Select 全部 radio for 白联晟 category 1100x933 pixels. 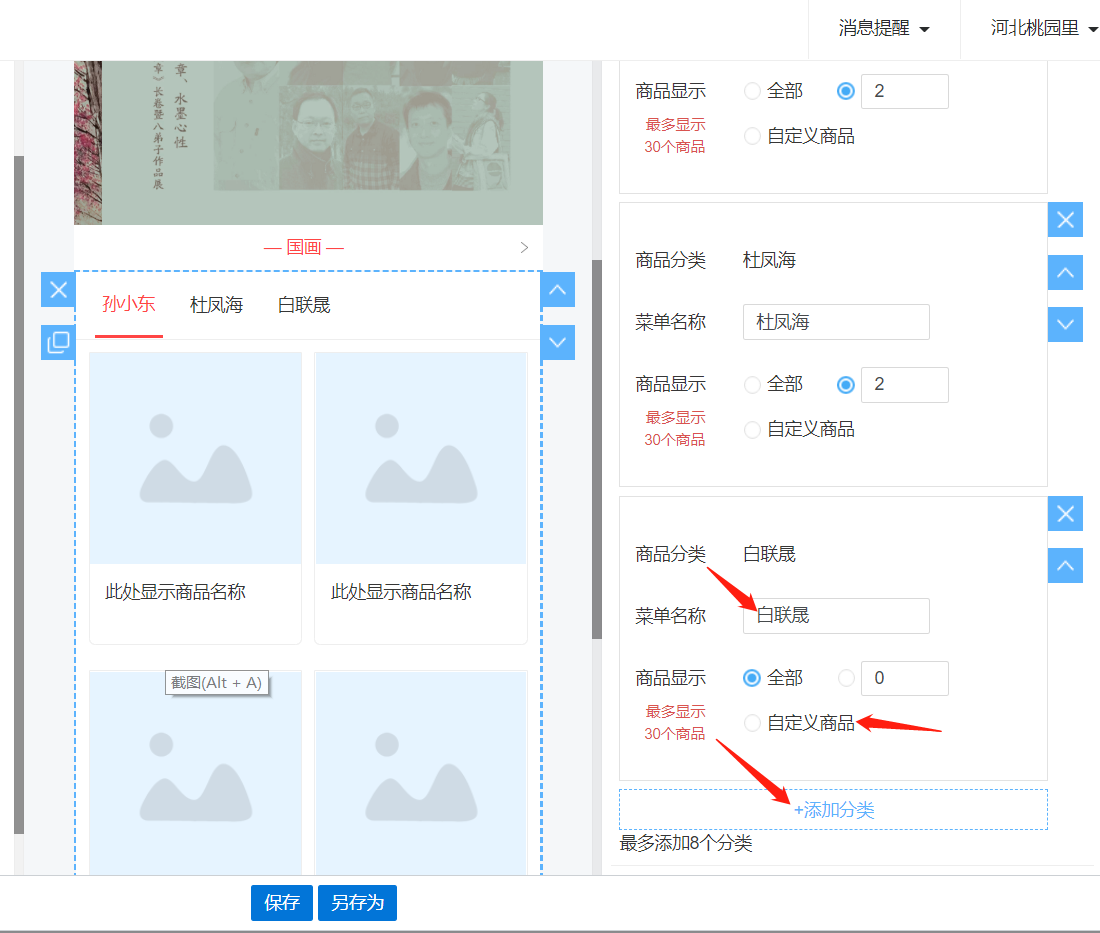pos(752,678)
